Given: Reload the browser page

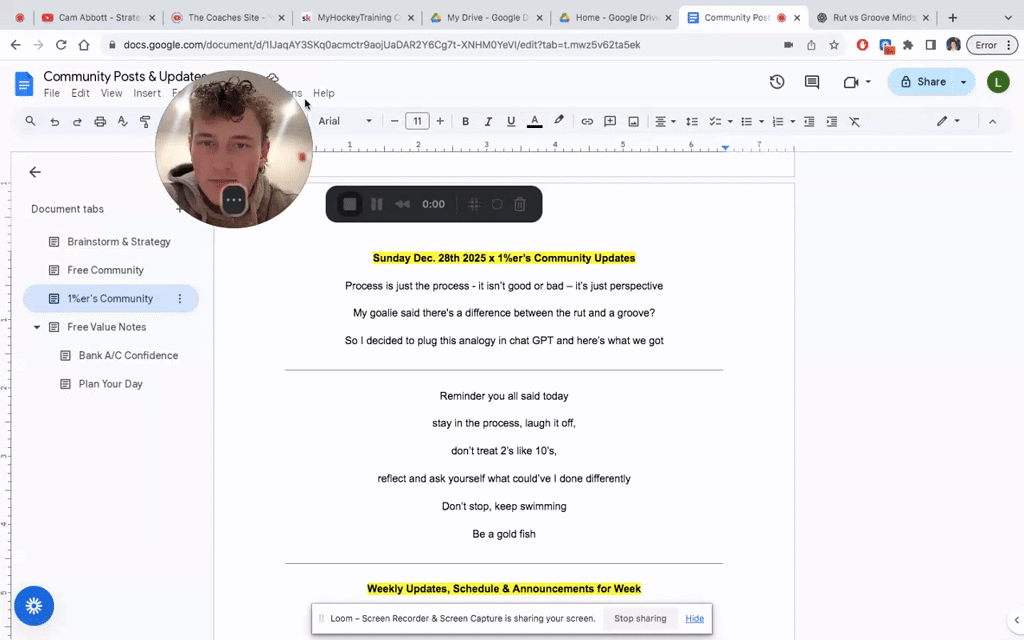Looking at the screenshot, I should pyautogui.click(x=61, y=45).
